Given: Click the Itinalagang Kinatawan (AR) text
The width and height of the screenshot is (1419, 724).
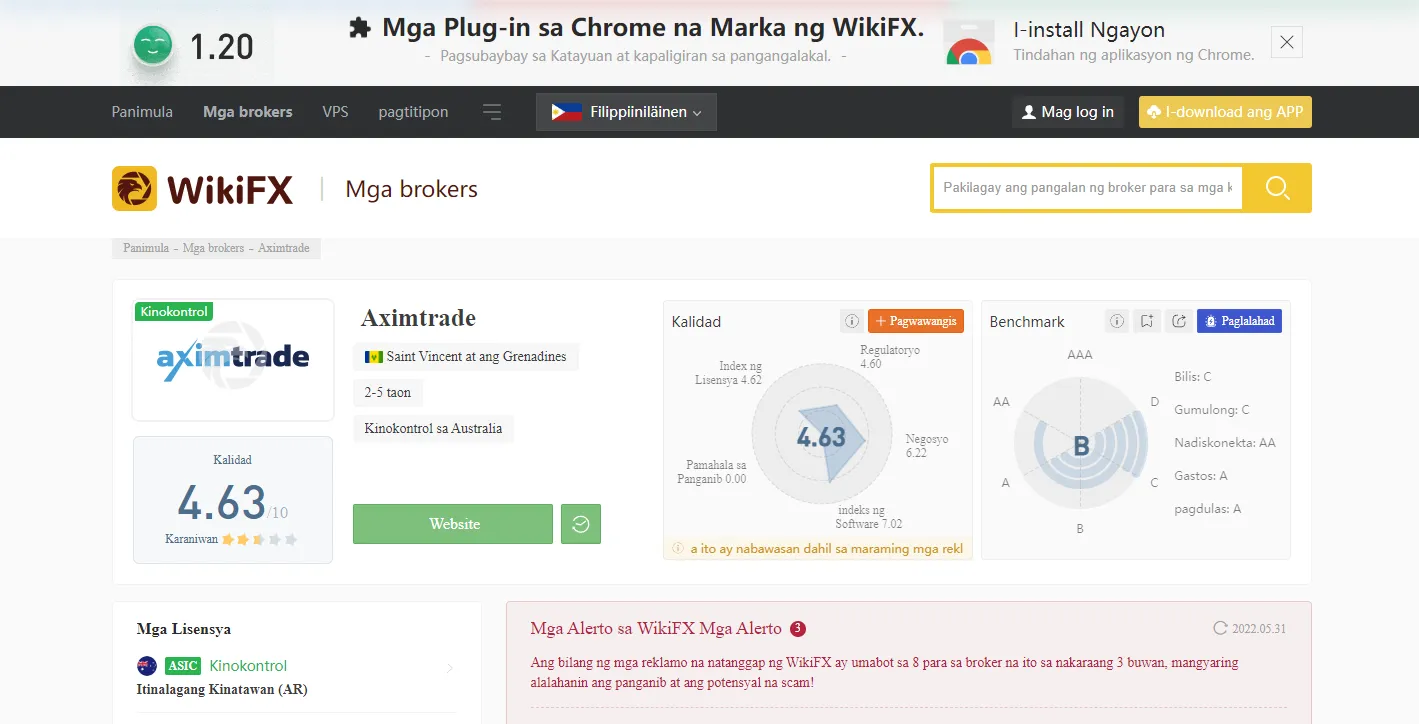Looking at the screenshot, I should (x=222, y=690).
